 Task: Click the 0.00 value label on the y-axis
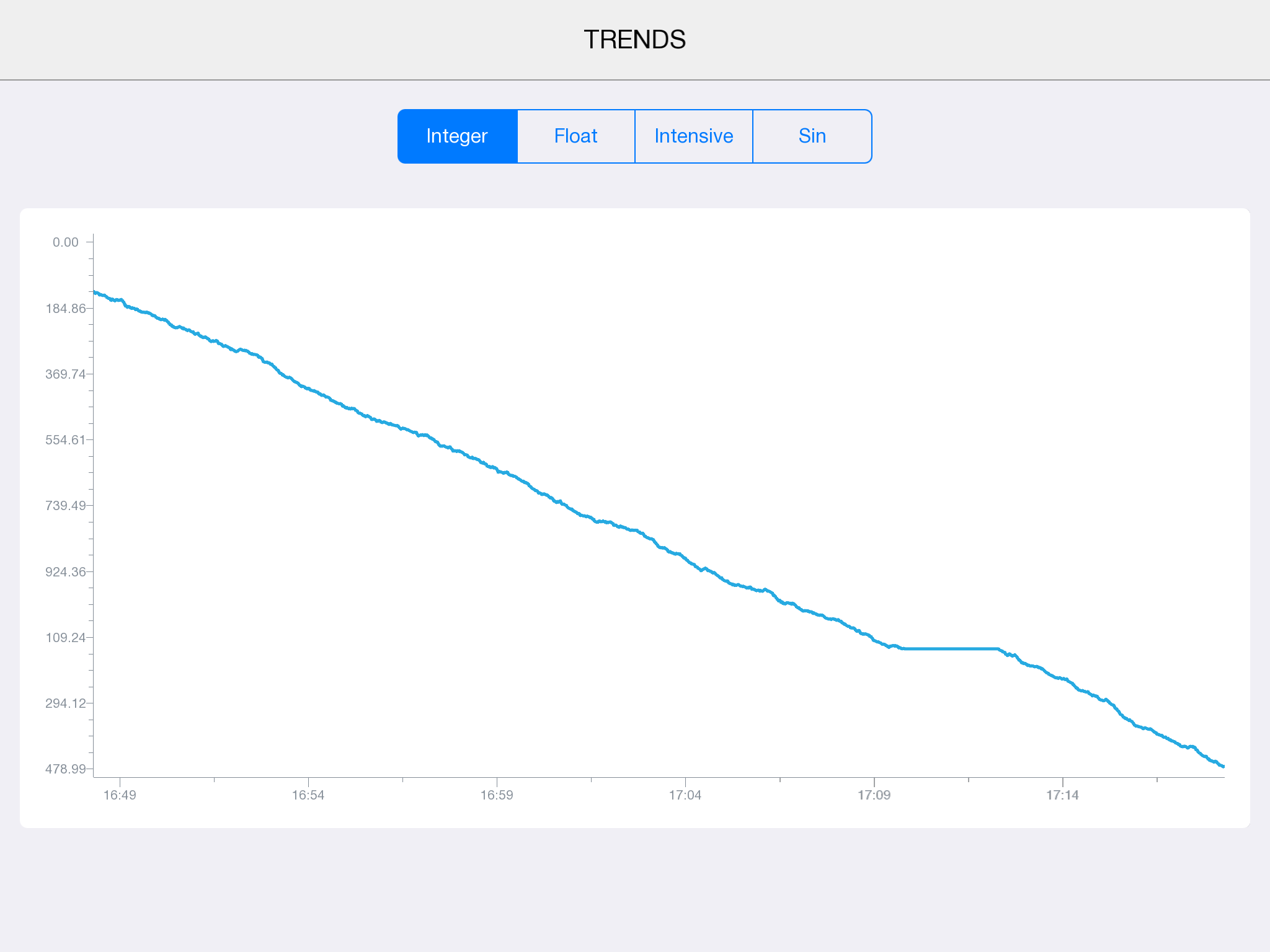click(64, 242)
